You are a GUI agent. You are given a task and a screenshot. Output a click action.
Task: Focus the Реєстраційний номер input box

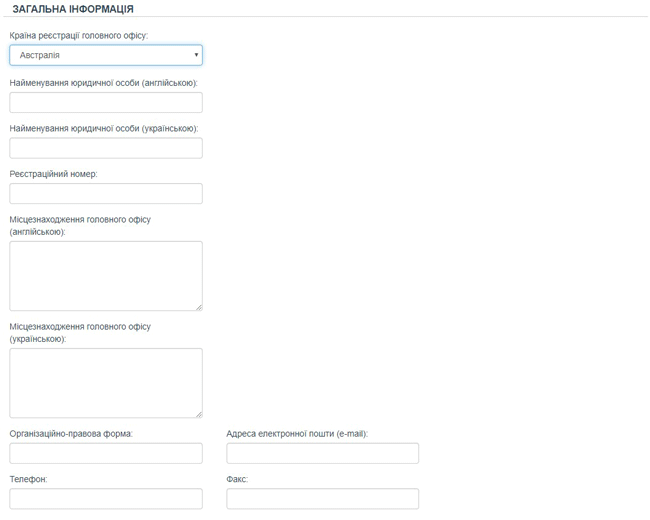click(106, 194)
